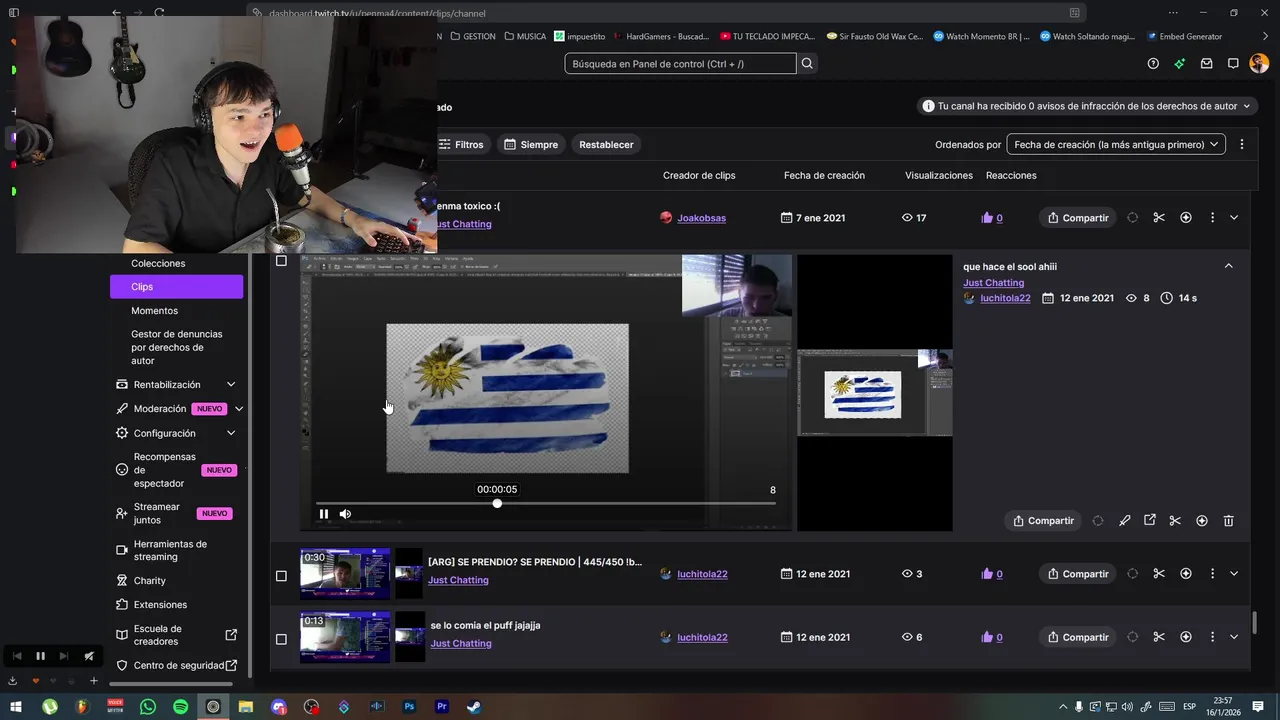Open Extensiones in sidebar
This screenshot has width=1280, height=720.
[x=160, y=605]
